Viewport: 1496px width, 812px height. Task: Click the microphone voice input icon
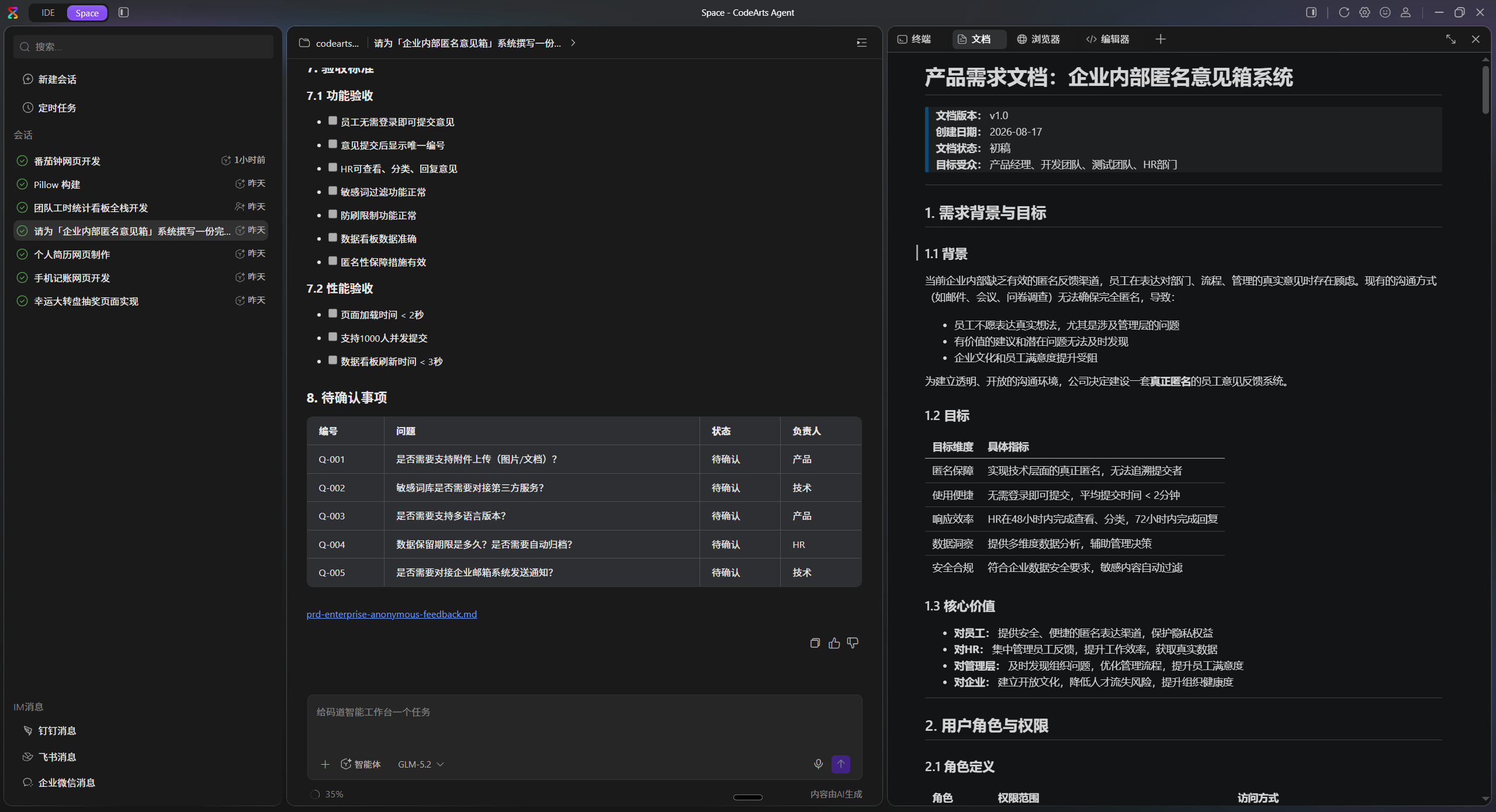[818, 764]
